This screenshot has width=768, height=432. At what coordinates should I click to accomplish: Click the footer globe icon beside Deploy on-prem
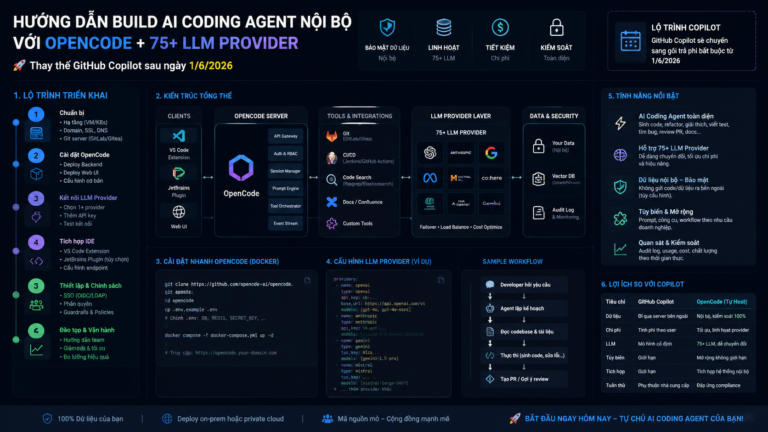[167, 419]
